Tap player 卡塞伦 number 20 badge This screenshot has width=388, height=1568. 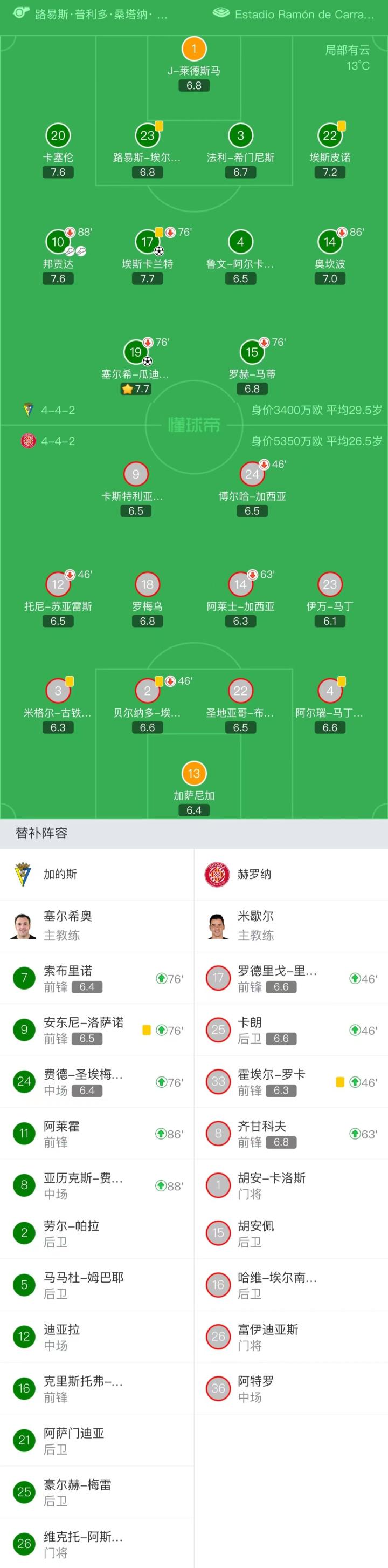tap(58, 135)
